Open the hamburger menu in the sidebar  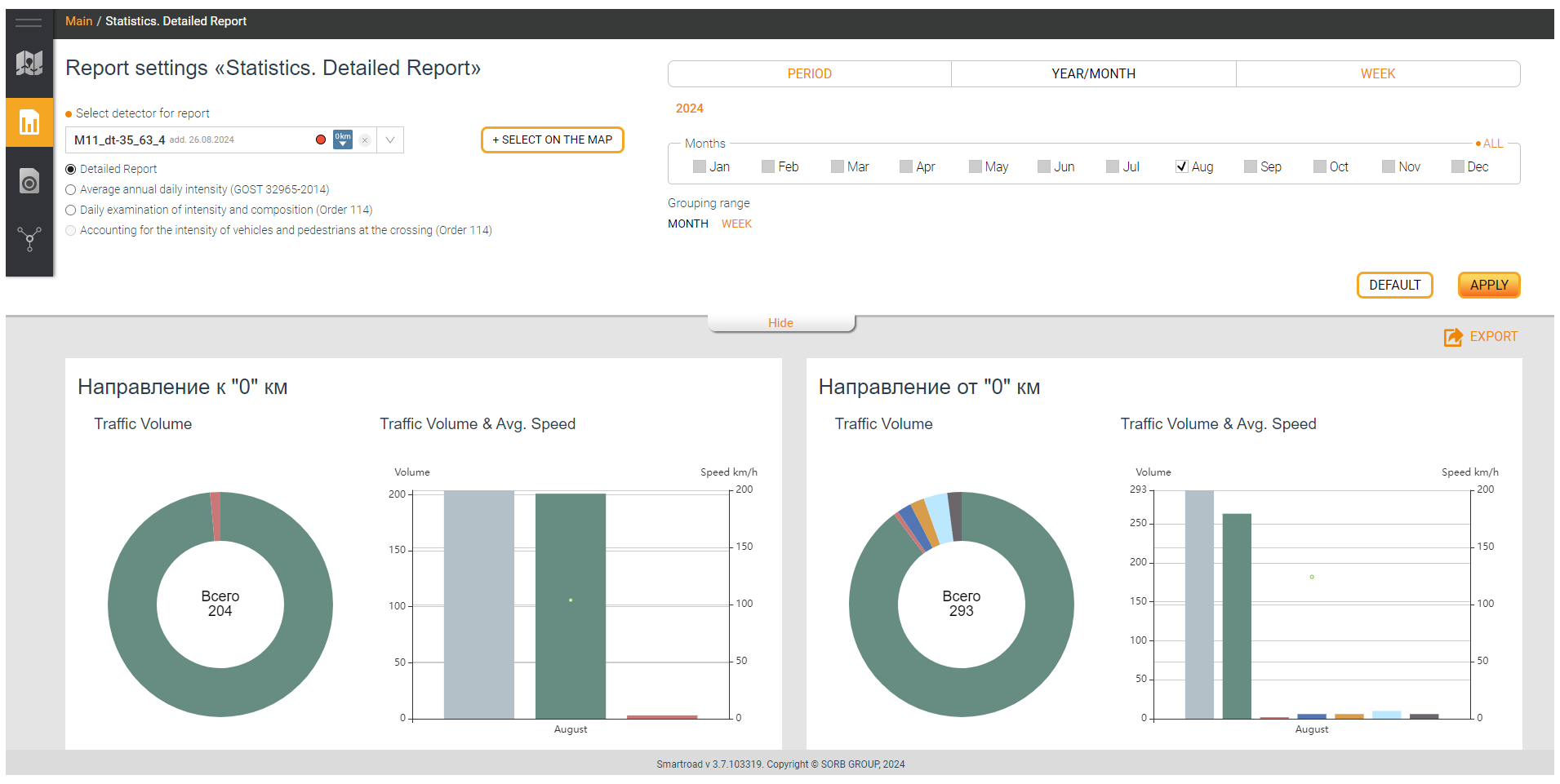point(29,23)
